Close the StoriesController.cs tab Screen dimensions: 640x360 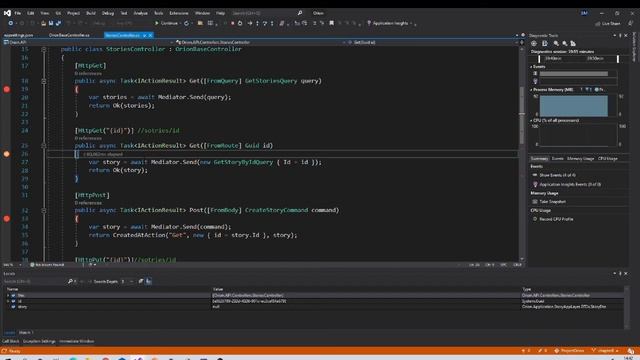coord(151,36)
